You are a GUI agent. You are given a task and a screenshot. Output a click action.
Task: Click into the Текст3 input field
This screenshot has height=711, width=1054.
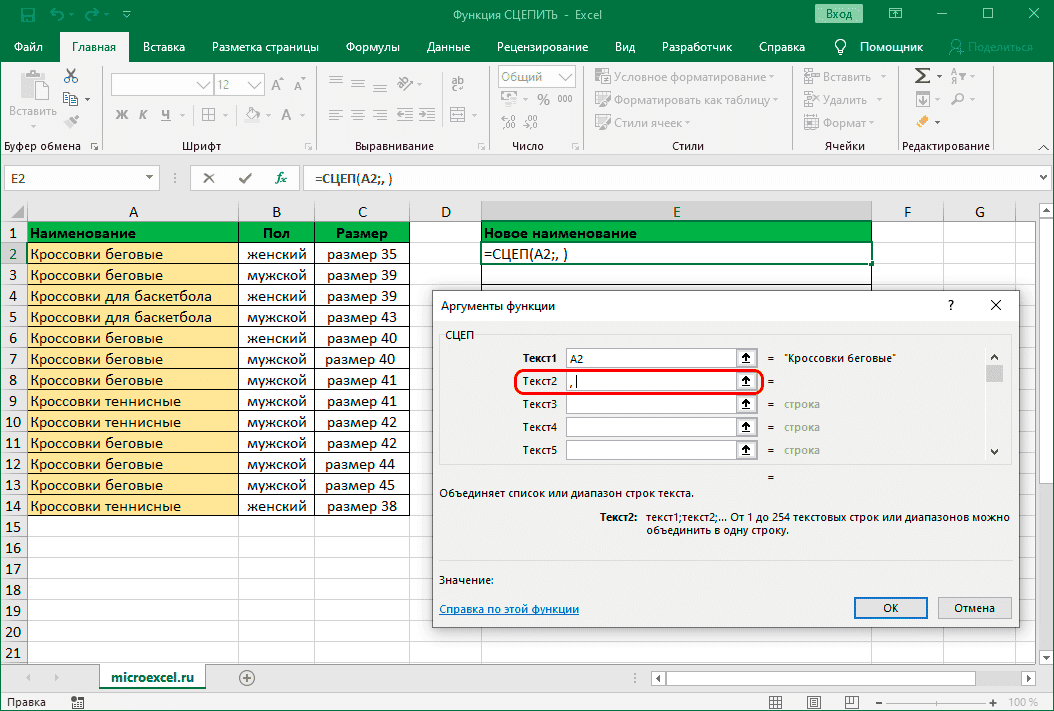point(650,404)
